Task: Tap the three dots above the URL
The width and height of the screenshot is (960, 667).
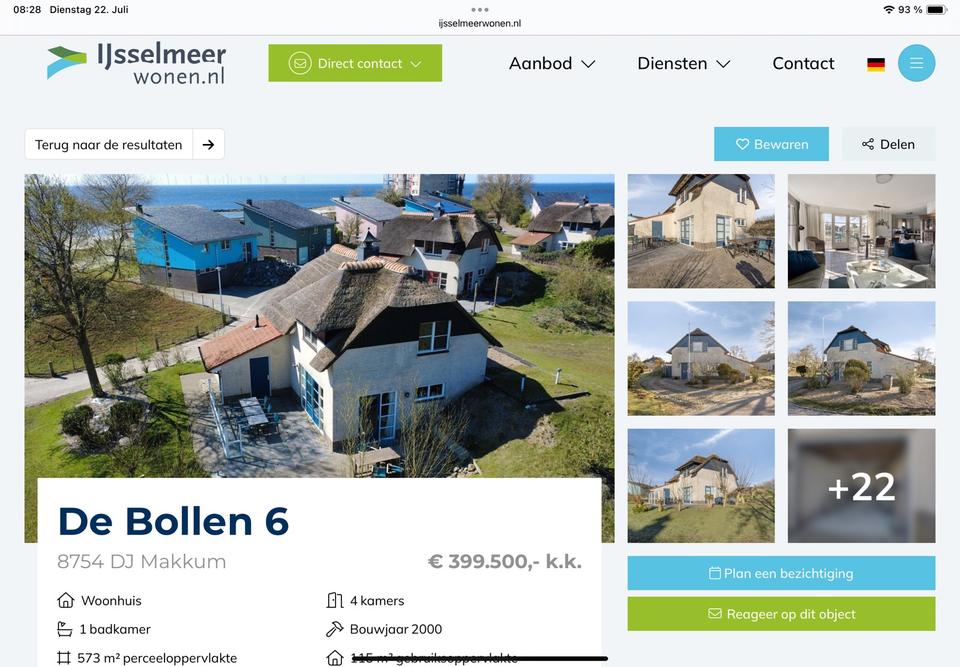Action: coord(480,10)
